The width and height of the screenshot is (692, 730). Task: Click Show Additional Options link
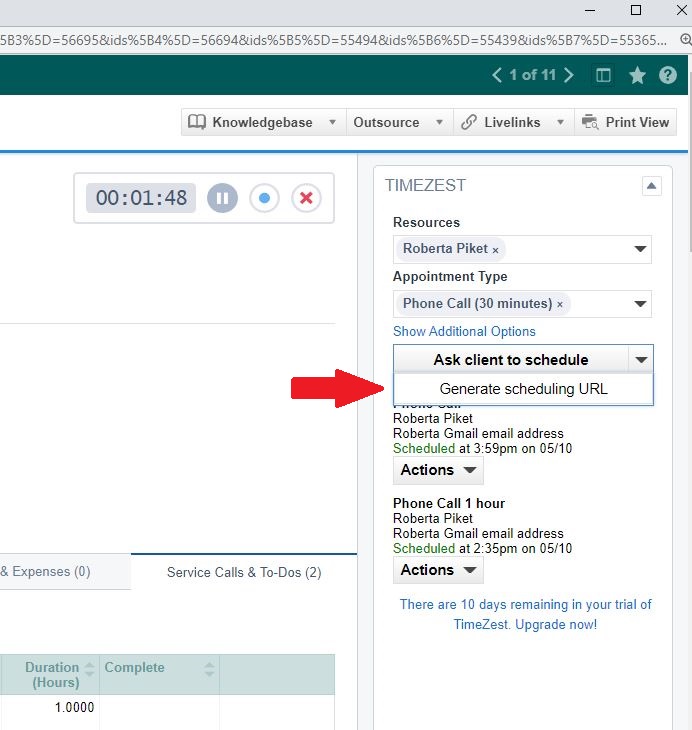[464, 331]
